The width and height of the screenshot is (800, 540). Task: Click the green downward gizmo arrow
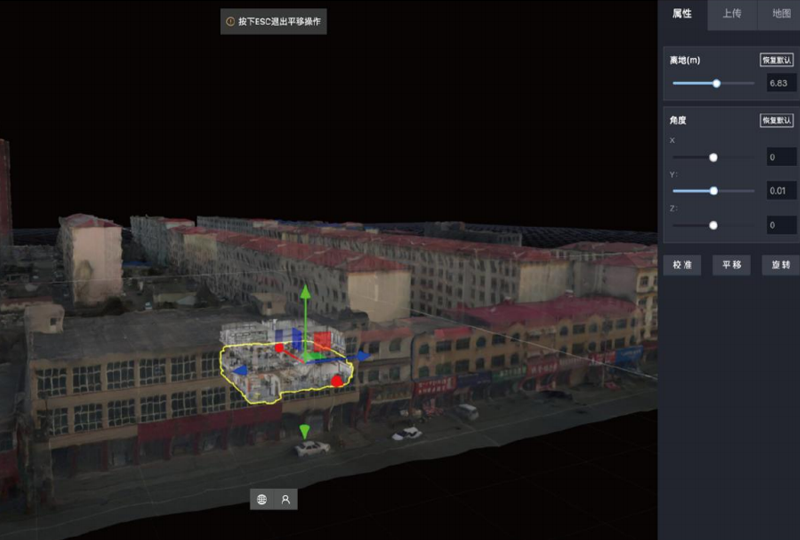click(304, 431)
